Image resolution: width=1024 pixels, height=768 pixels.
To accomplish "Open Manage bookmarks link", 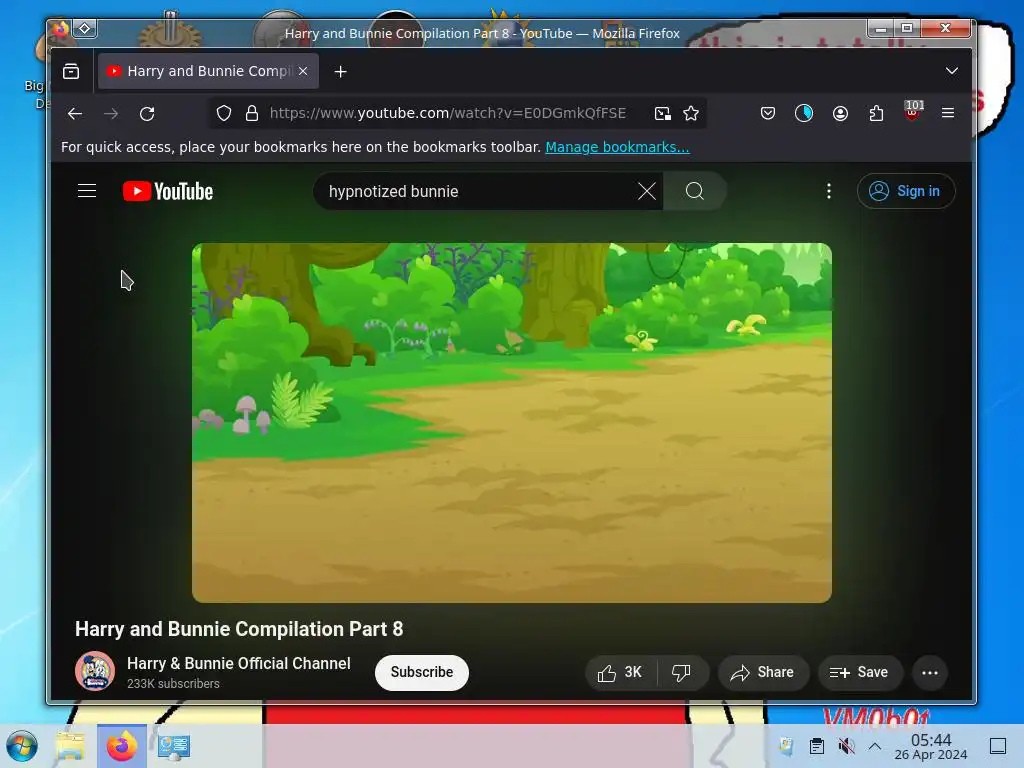I will [x=617, y=147].
